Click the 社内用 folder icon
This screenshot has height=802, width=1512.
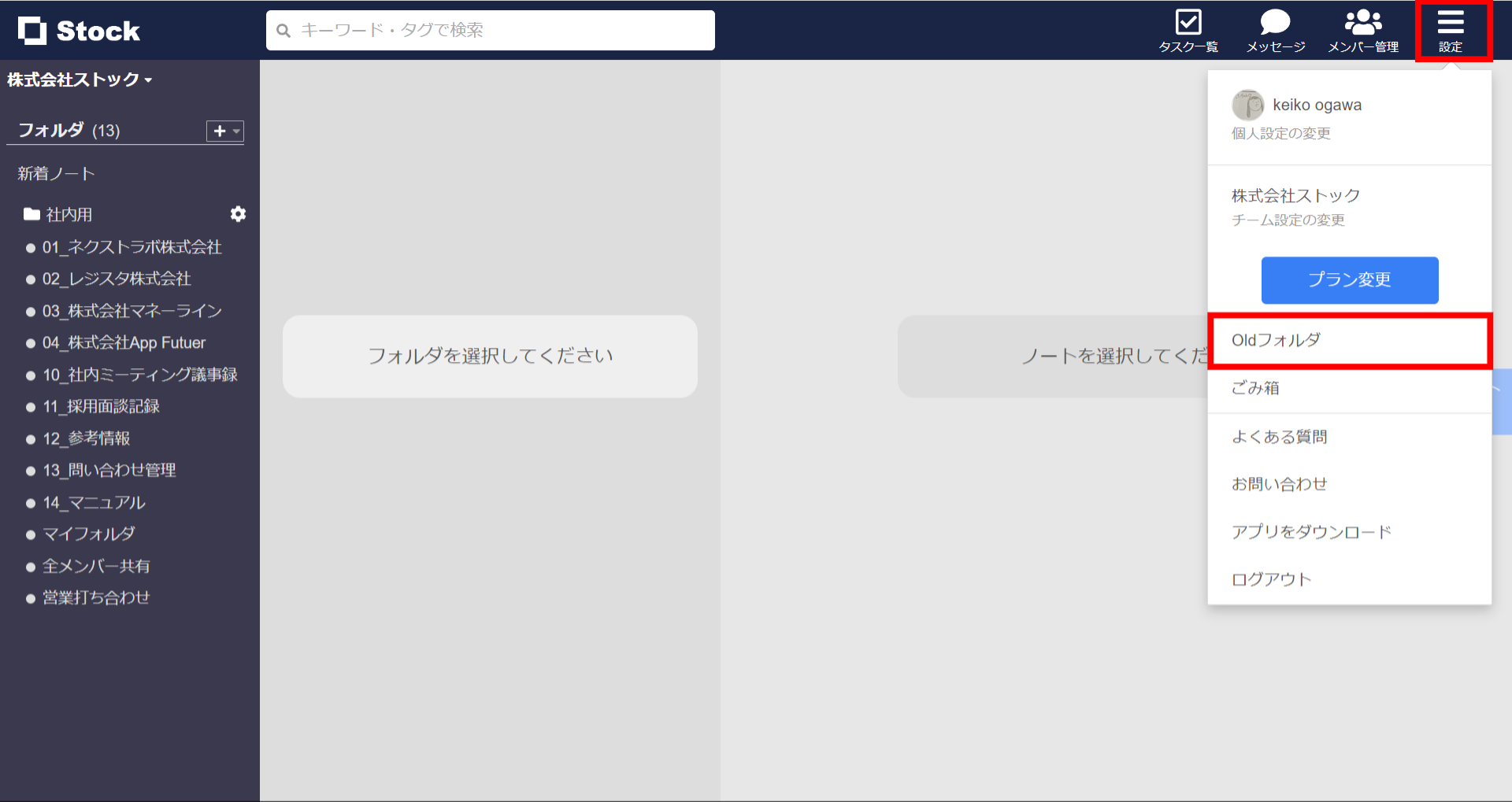31,214
